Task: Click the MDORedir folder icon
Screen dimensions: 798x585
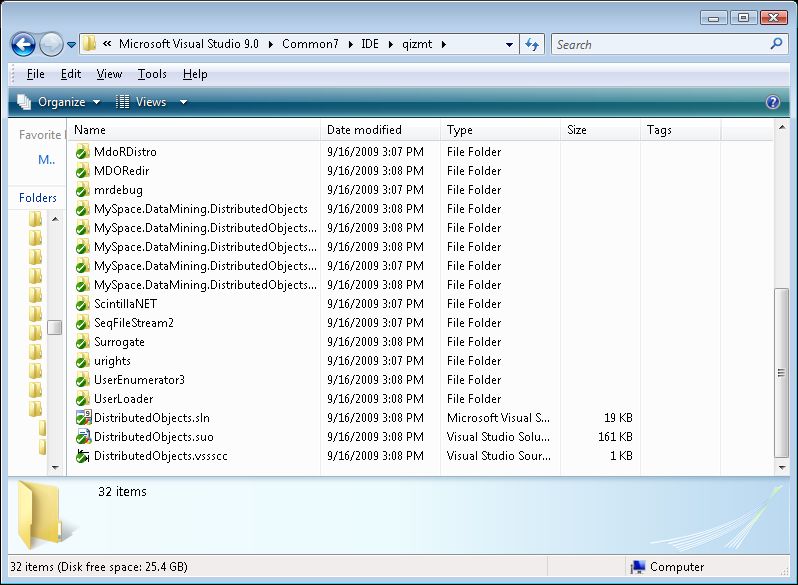Action: tap(82, 171)
